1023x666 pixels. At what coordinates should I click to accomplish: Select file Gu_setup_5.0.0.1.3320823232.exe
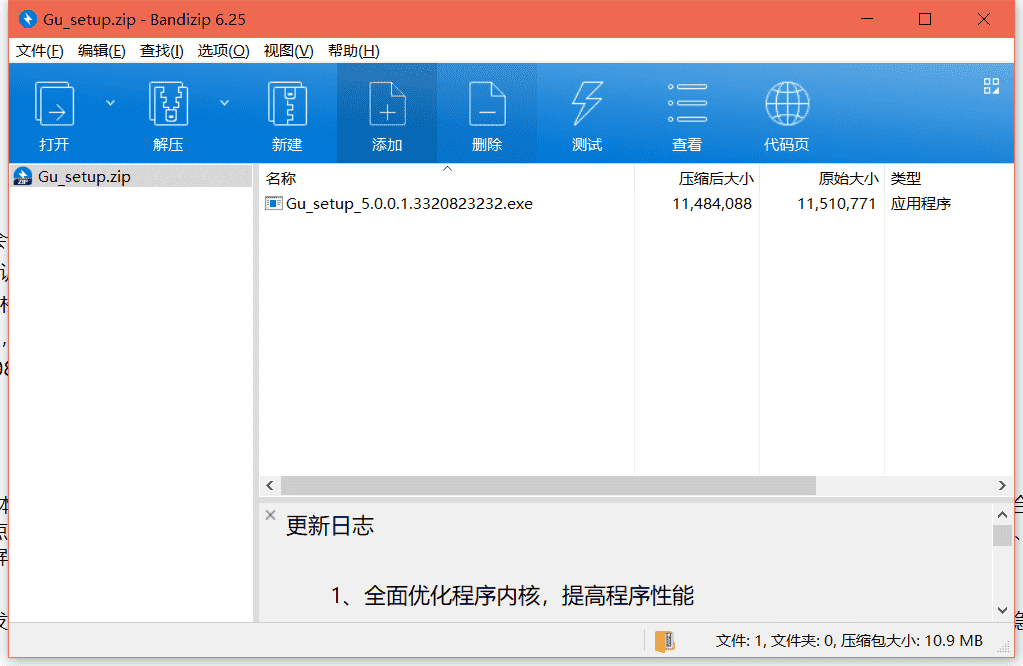pos(409,204)
